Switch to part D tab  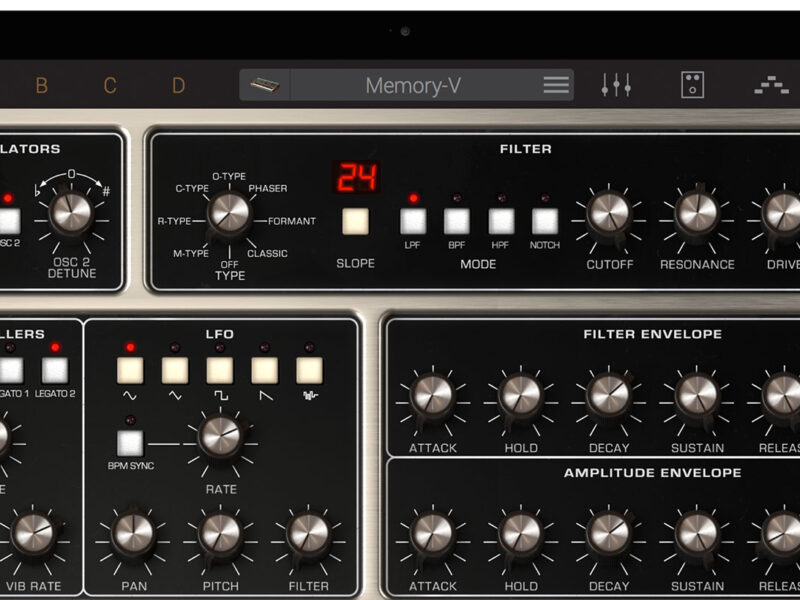[179, 85]
